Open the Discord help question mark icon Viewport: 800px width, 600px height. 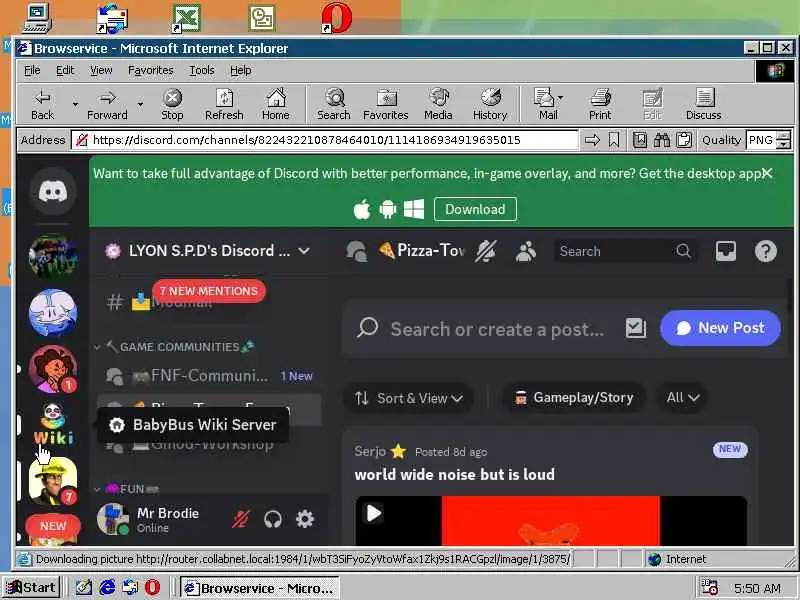point(766,251)
